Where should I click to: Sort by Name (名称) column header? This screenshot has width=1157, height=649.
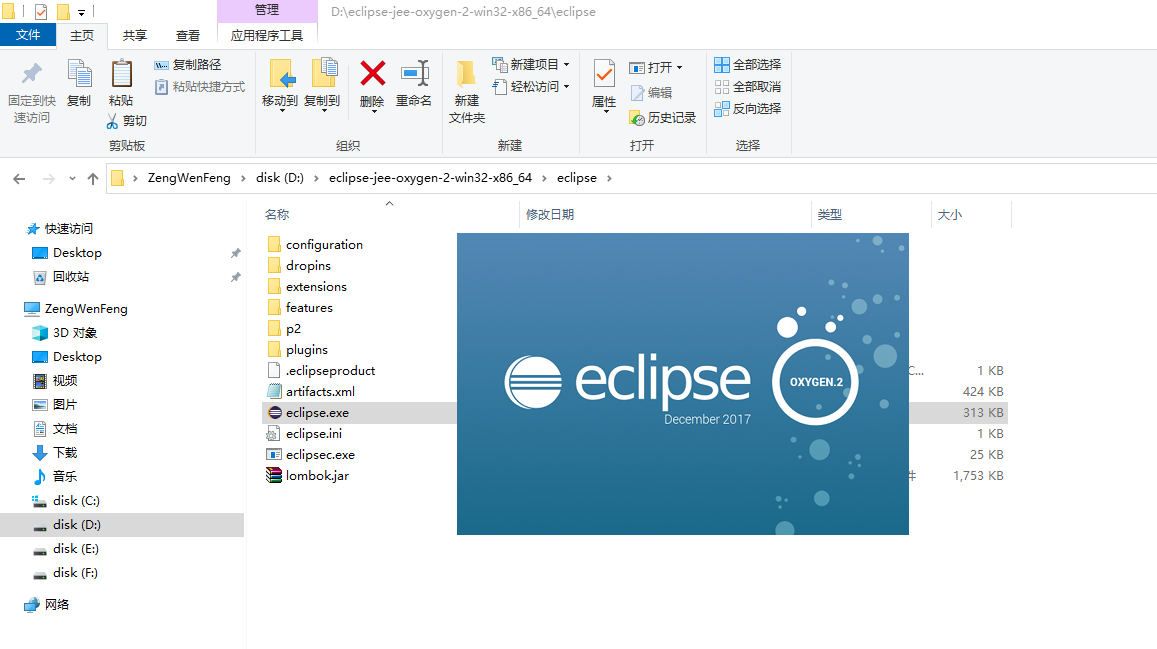[x=277, y=215]
